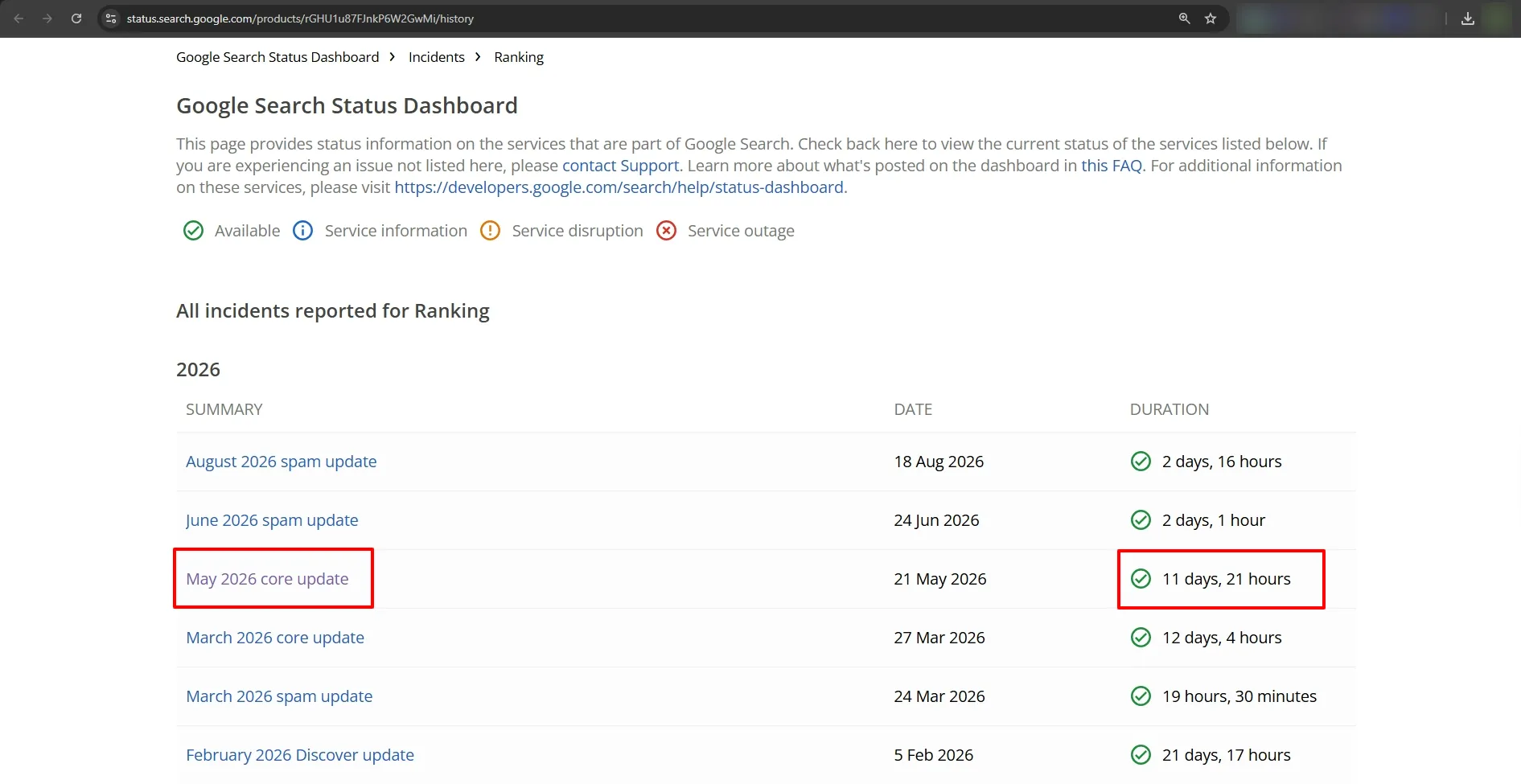The height and width of the screenshot is (784, 1521).
Task: Click the date 21 May 2026
Action: pyautogui.click(x=939, y=579)
